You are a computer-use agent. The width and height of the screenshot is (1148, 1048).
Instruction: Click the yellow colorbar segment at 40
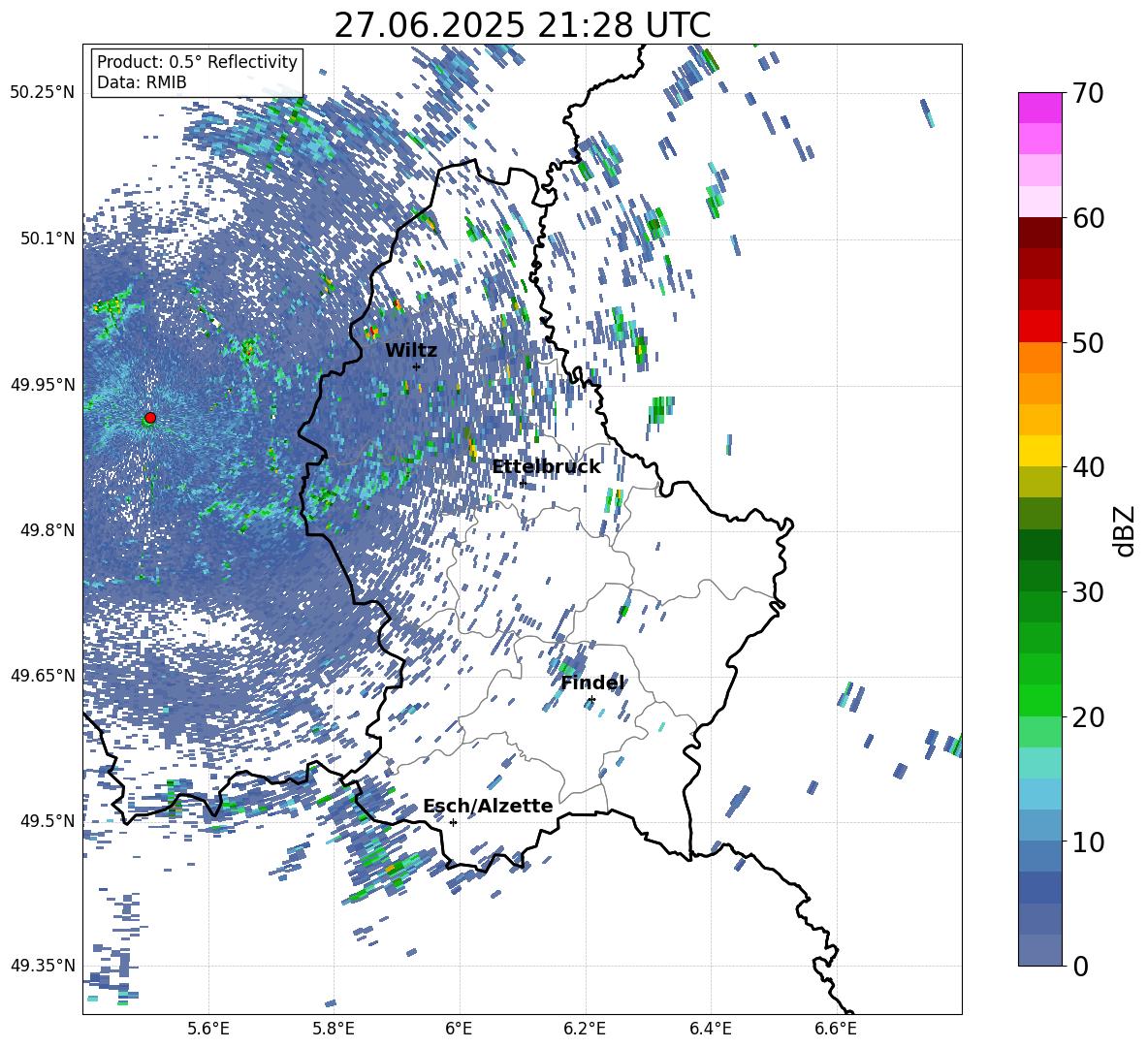1039,452
